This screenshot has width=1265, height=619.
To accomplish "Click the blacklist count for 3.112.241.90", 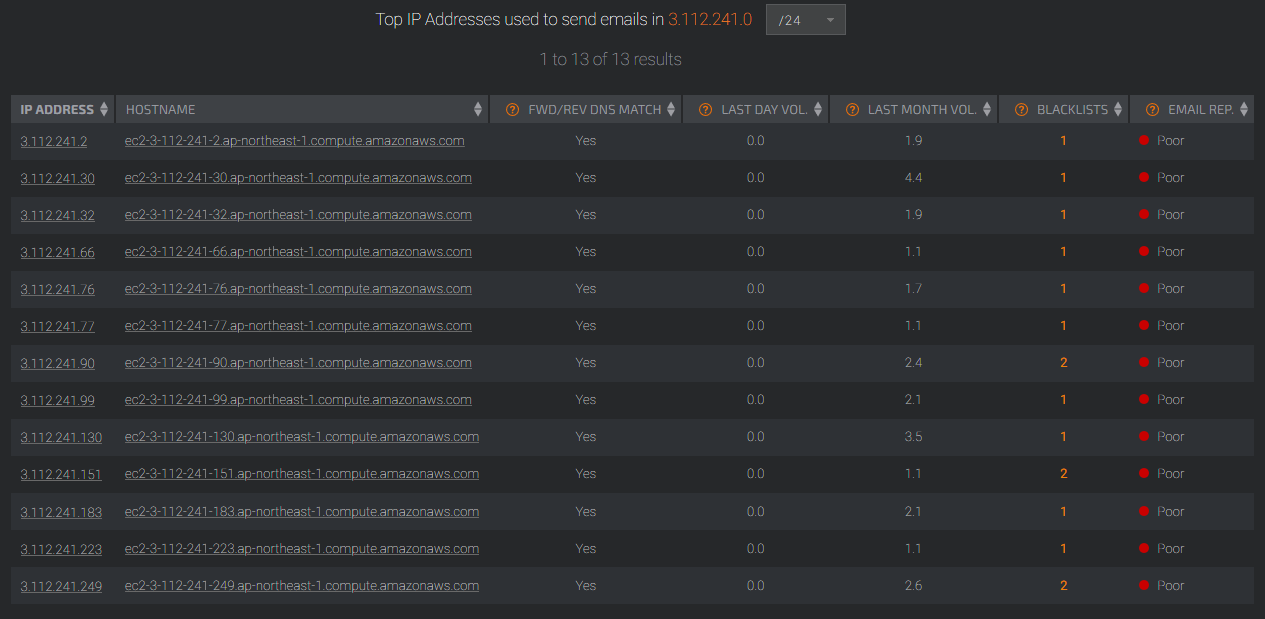I will (1064, 363).
